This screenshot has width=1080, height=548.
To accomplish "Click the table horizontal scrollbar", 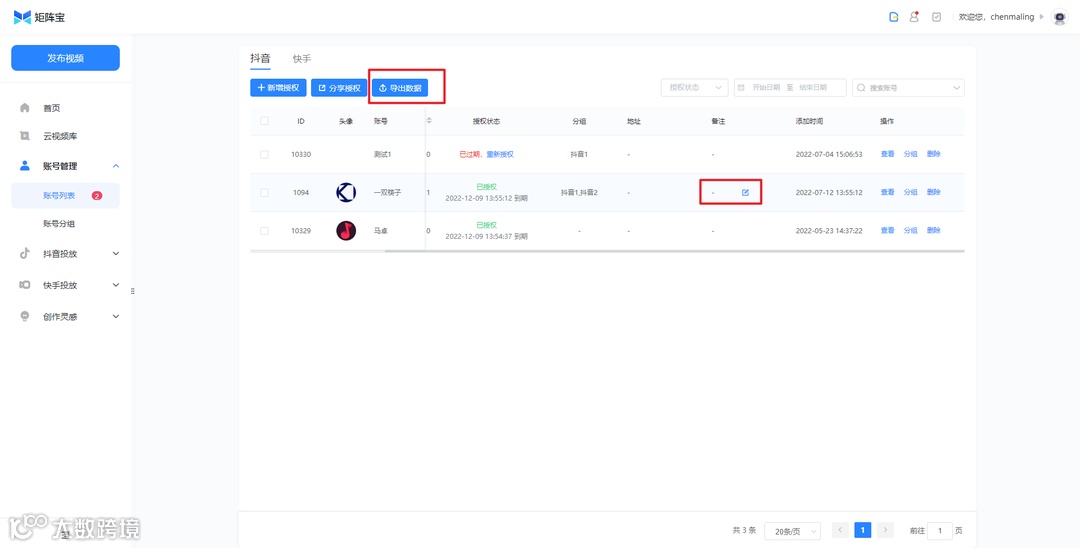I will coord(674,251).
